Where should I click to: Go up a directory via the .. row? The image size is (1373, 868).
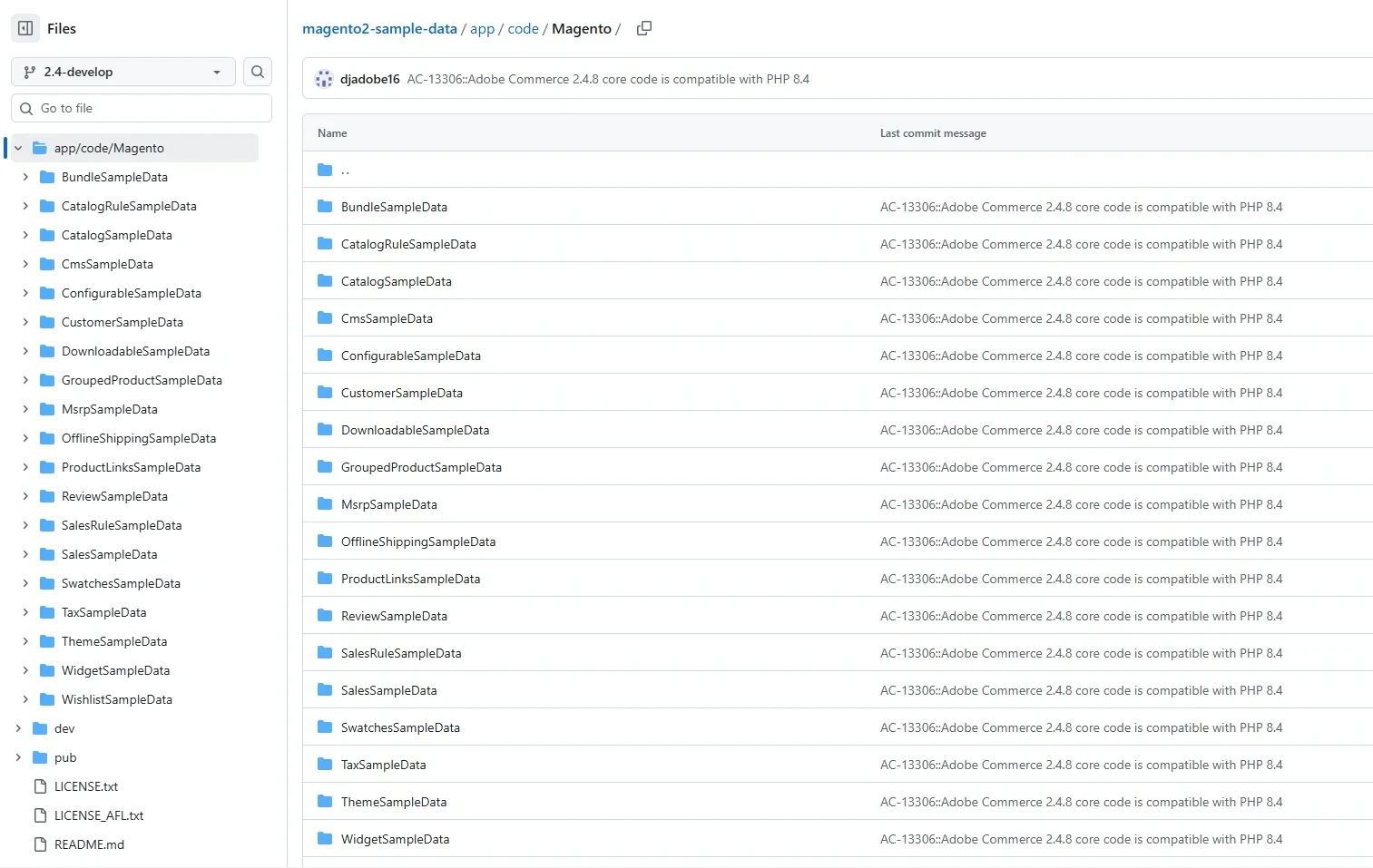345,170
